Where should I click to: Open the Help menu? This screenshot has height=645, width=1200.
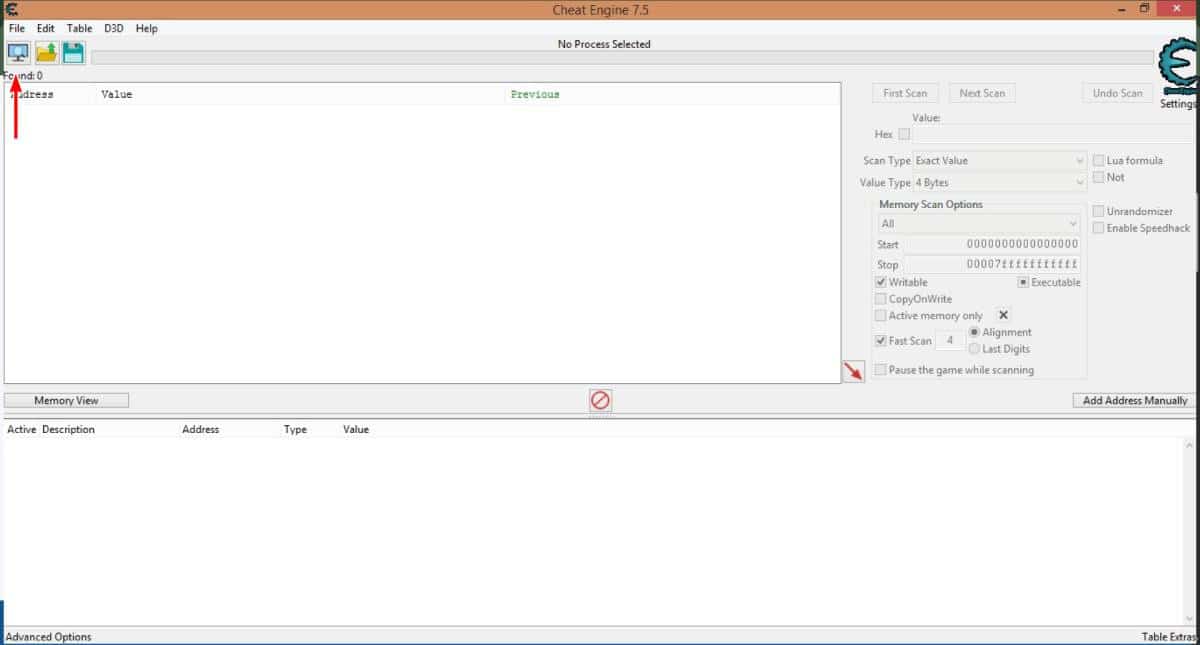147,28
